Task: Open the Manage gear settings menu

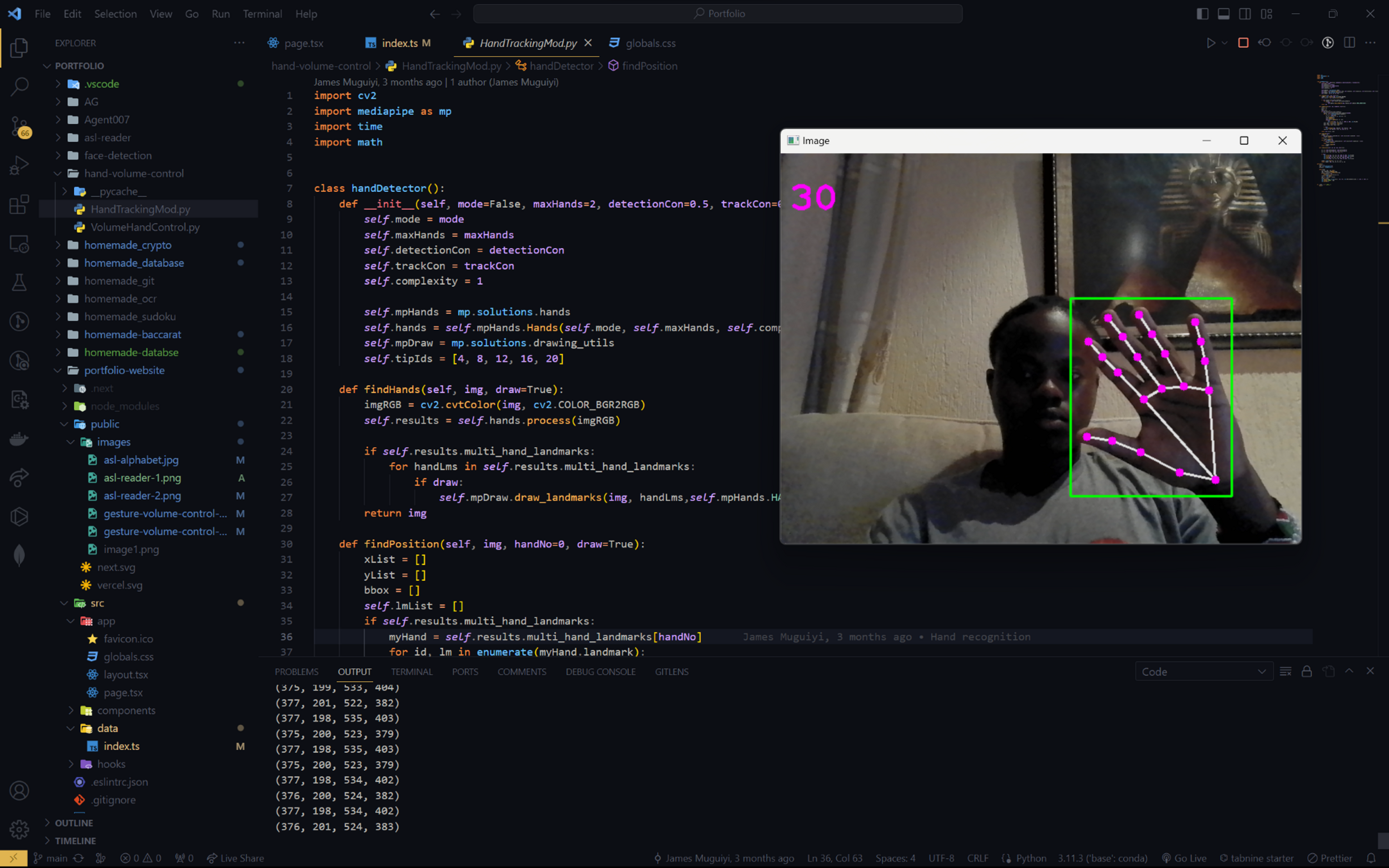Action: pyautogui.click(x=19, y=829)
